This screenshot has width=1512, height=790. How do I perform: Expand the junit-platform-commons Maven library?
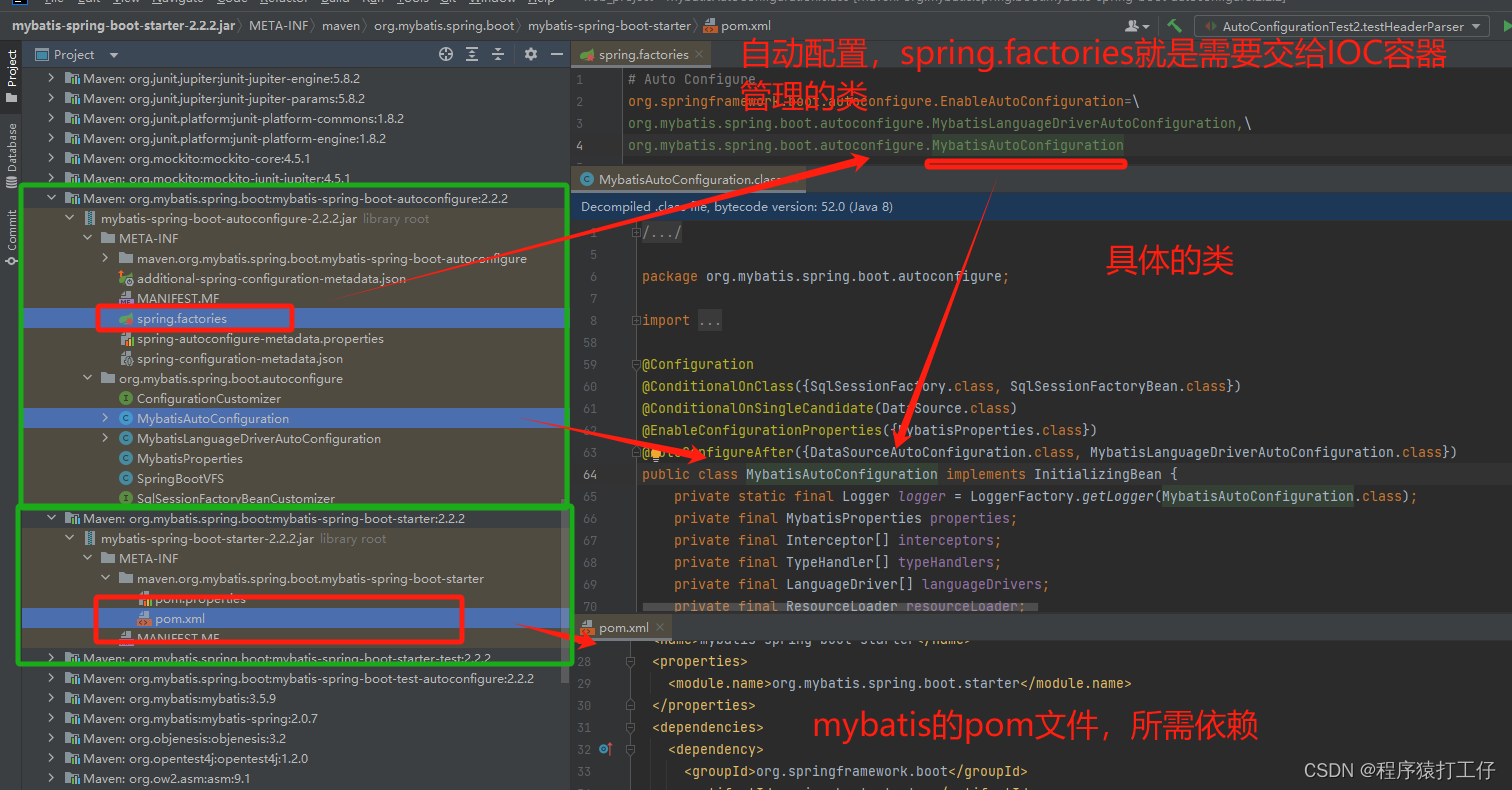pos(52,119)
